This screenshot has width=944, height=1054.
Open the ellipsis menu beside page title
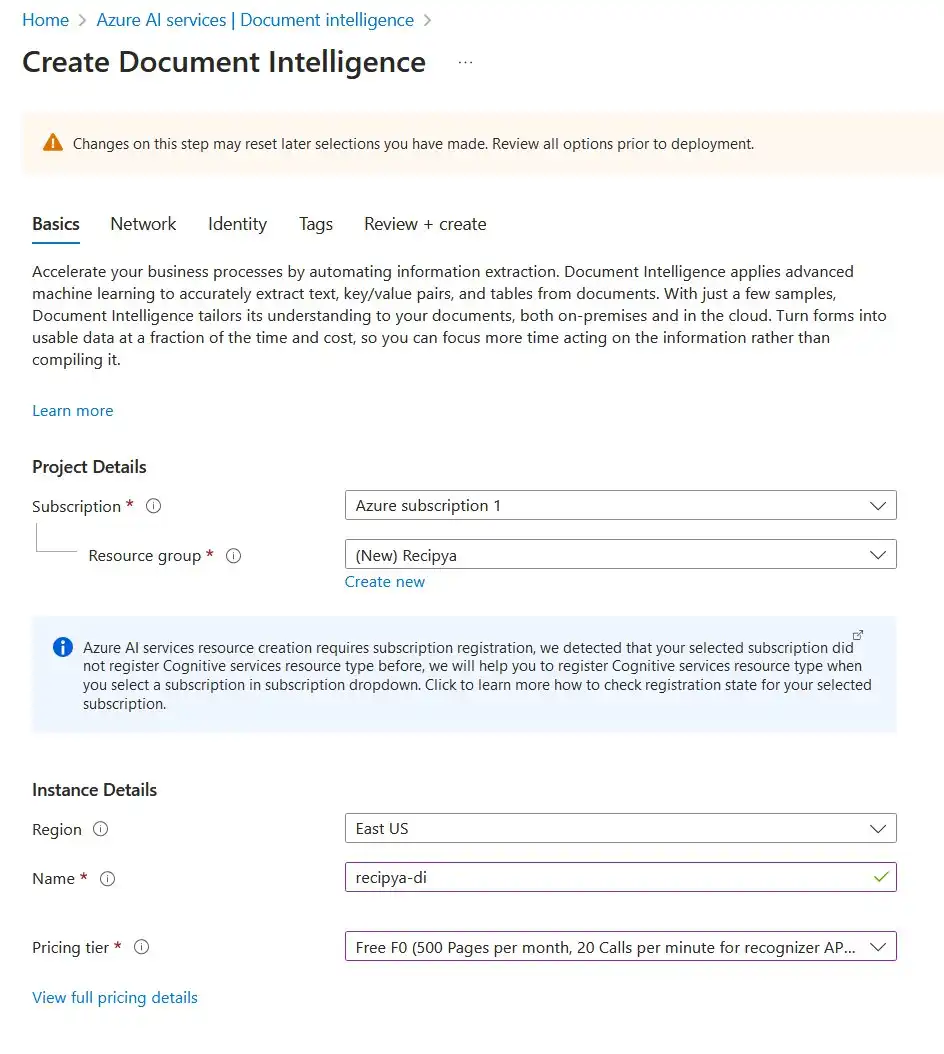point(465,62)
